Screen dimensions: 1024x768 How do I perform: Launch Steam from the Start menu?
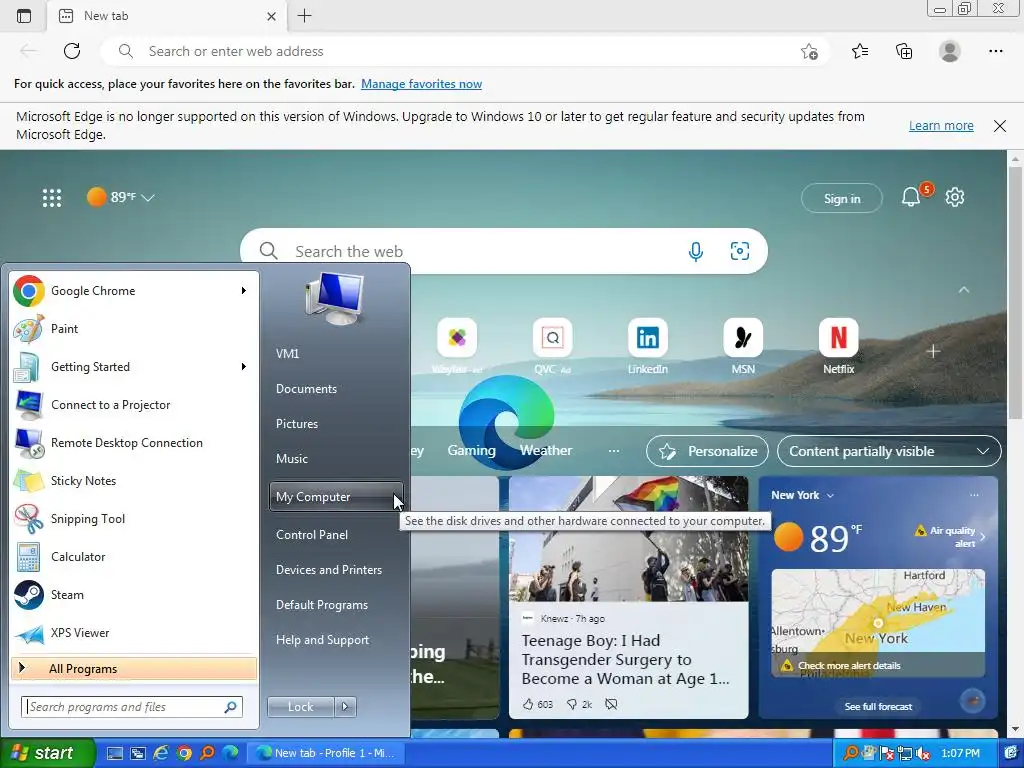(134, 595)
